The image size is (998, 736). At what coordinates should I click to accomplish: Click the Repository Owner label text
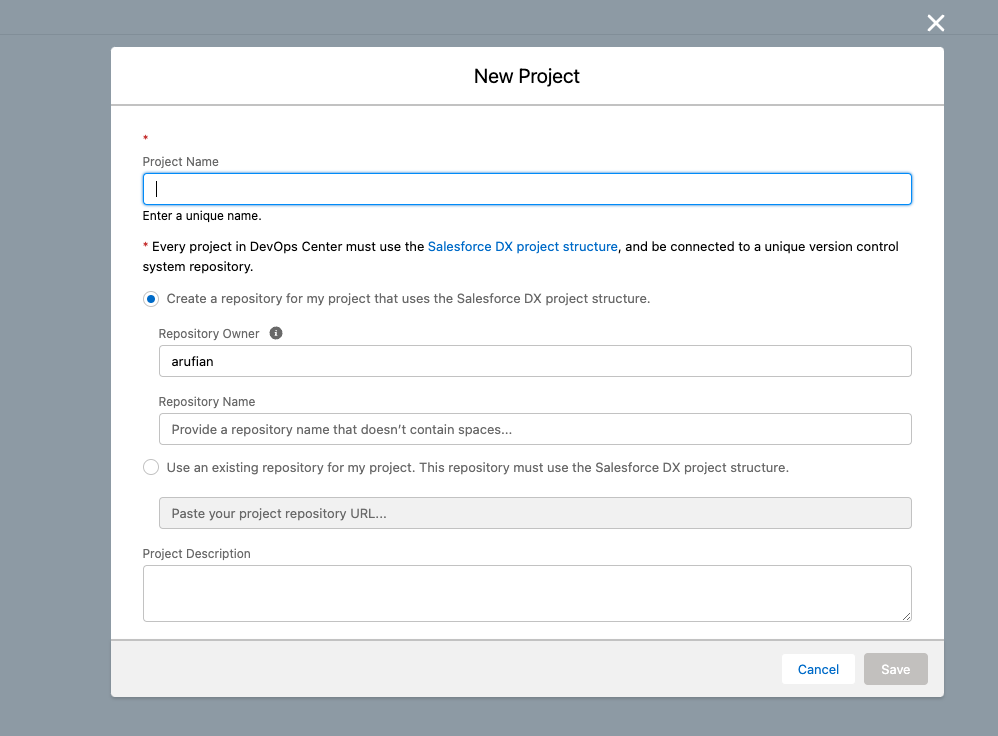pos(209,334)
